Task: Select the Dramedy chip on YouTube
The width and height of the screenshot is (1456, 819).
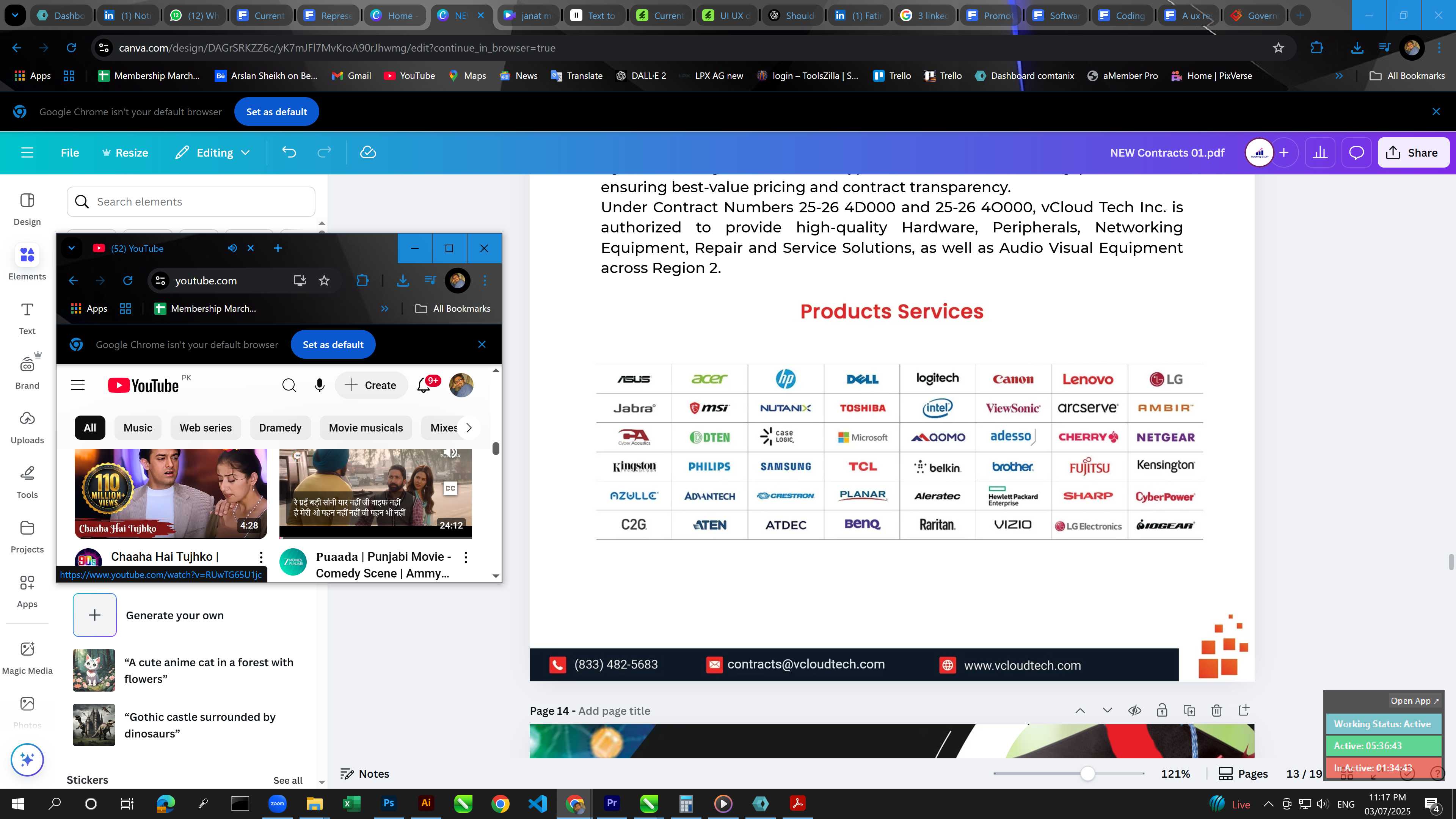Action: tap(280, 428)
